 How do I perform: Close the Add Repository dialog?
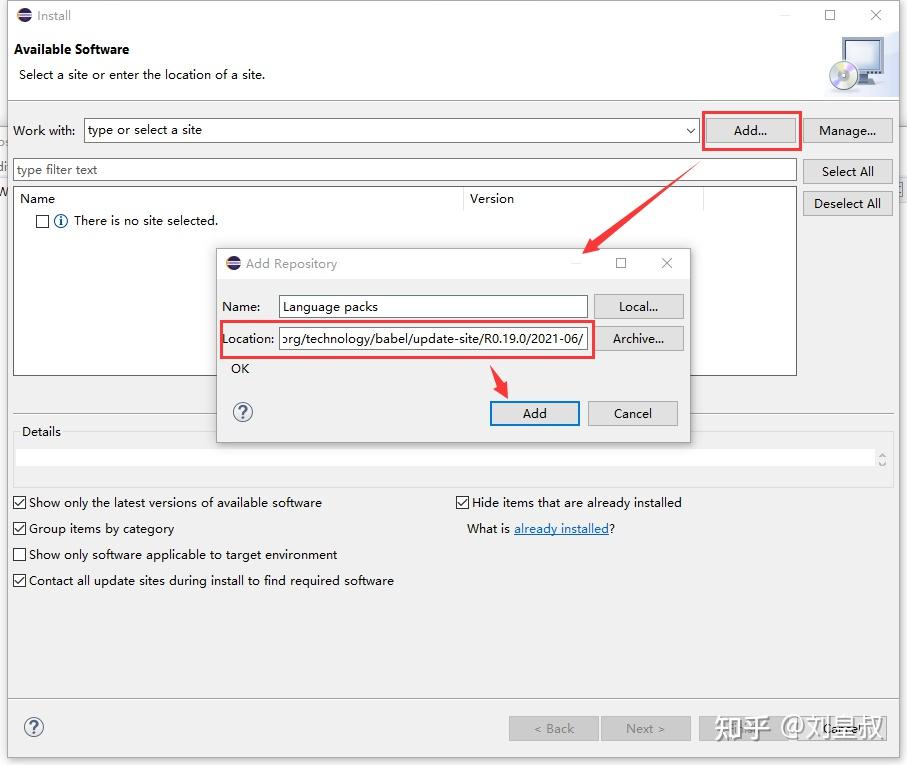point(667,263)
